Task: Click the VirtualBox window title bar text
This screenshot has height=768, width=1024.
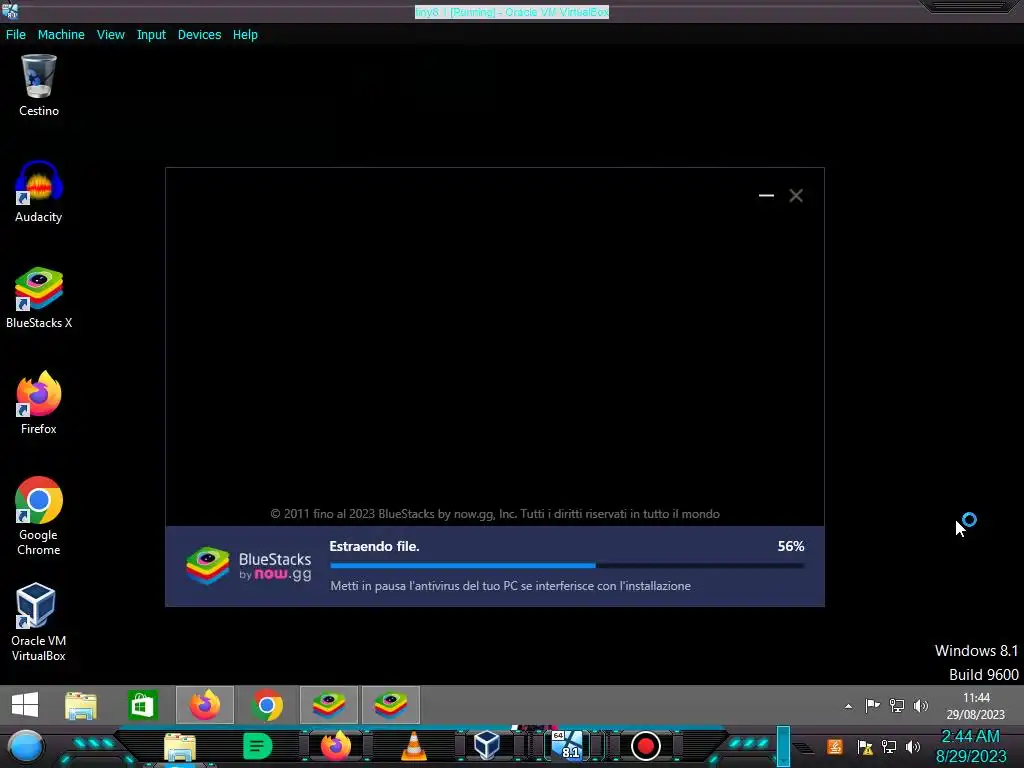Action: tap(511, 12)
